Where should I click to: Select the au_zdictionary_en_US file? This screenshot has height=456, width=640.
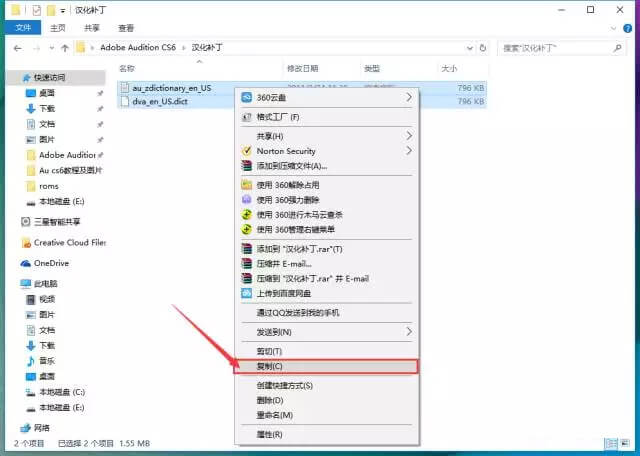(172, 88)
